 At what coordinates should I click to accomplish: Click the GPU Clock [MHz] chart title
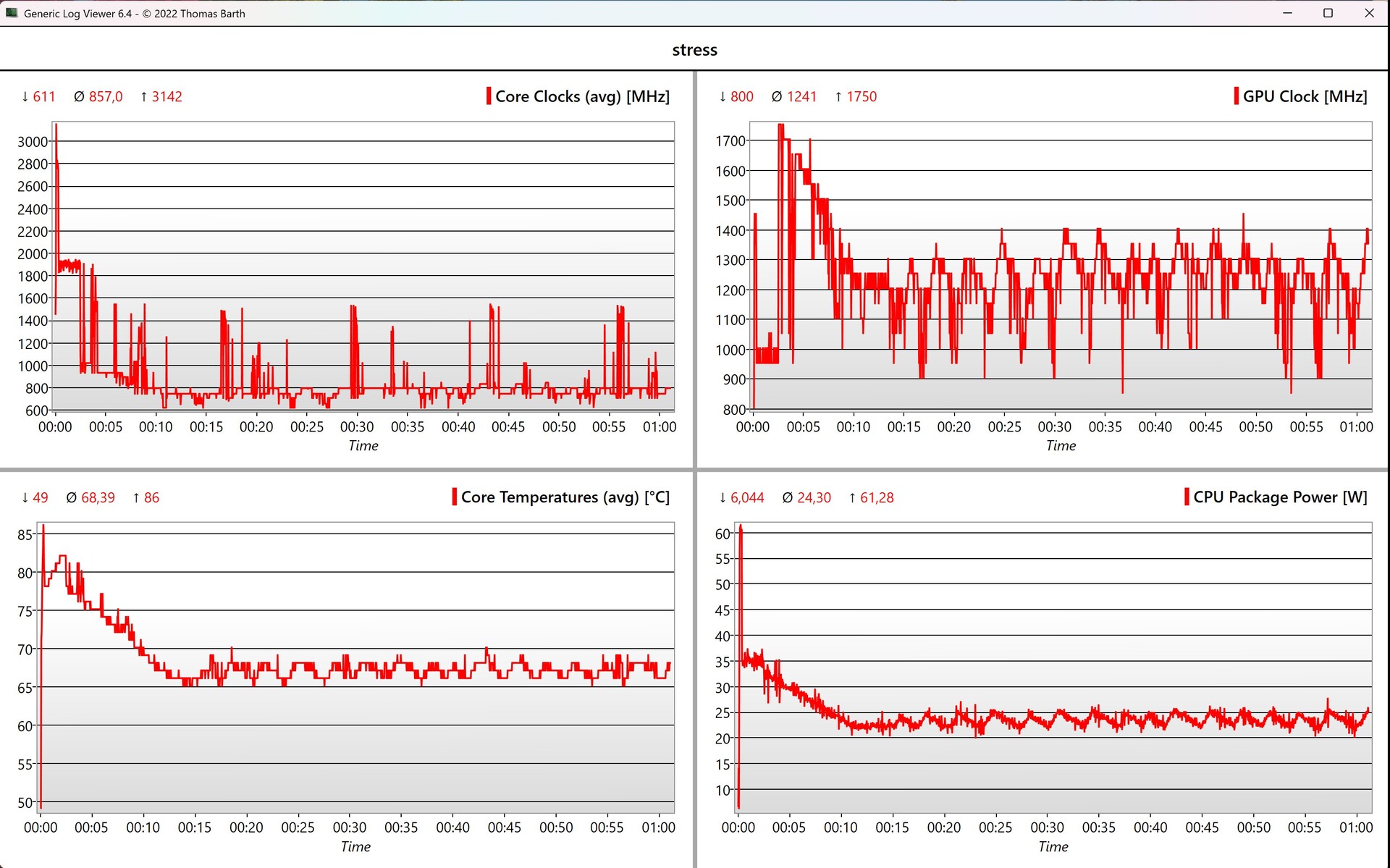click(x=1305, y=96)
